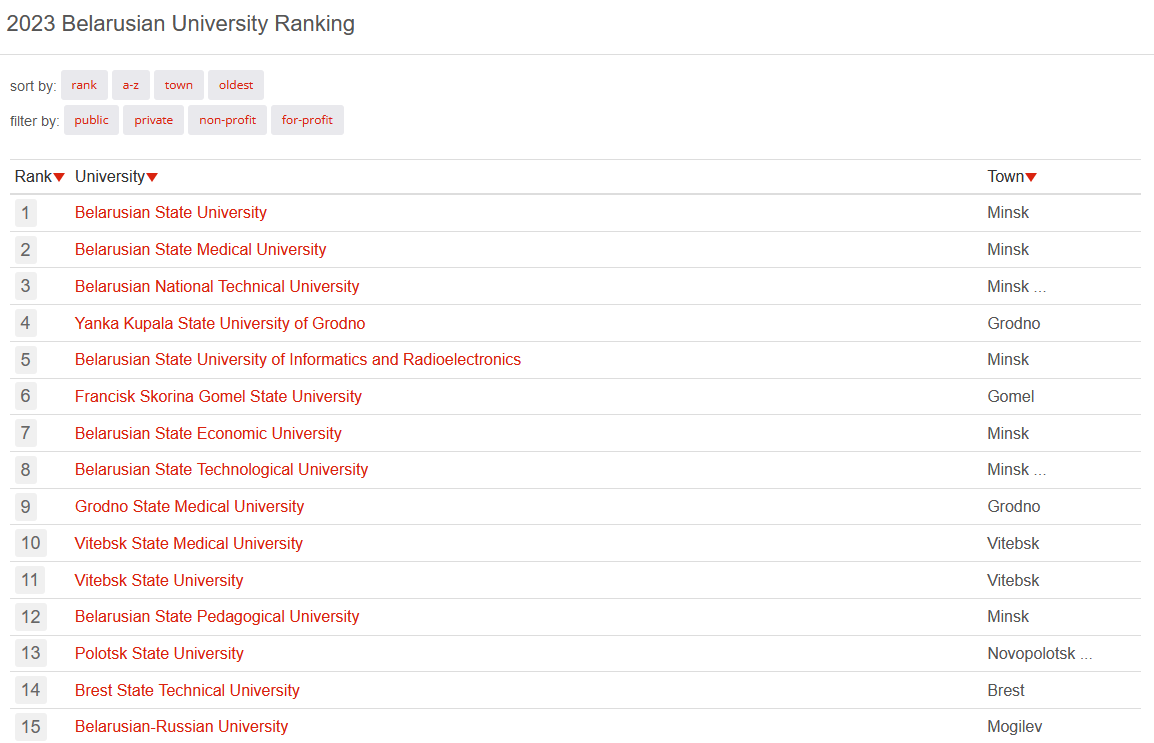Sort universities alphabetically with a-z
Viewport: 1154px width, 743px height.
pos(131,85)
